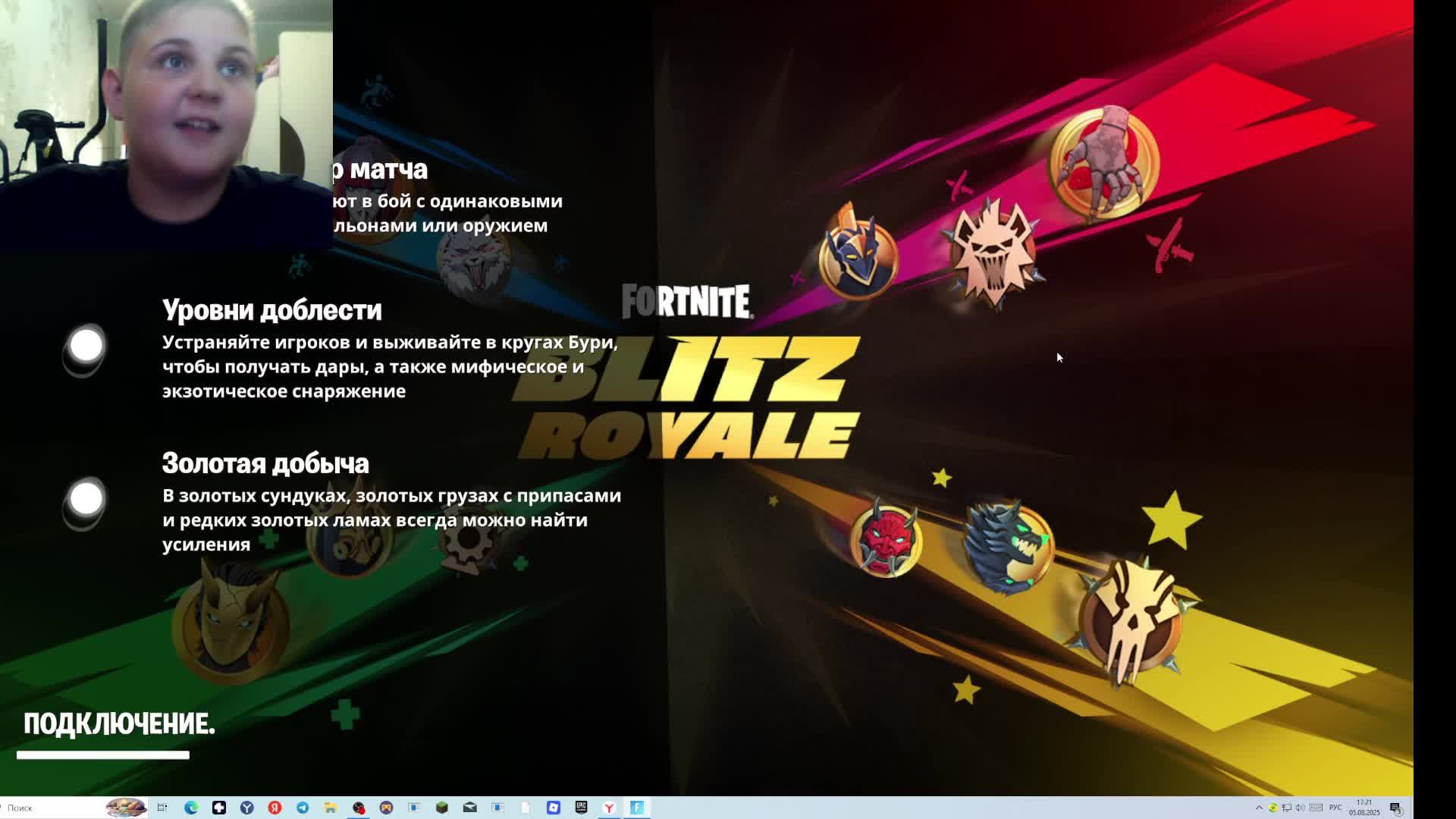1456x819 pixels.
Task: Expand hidden system tray icons
Action: 1260,808
